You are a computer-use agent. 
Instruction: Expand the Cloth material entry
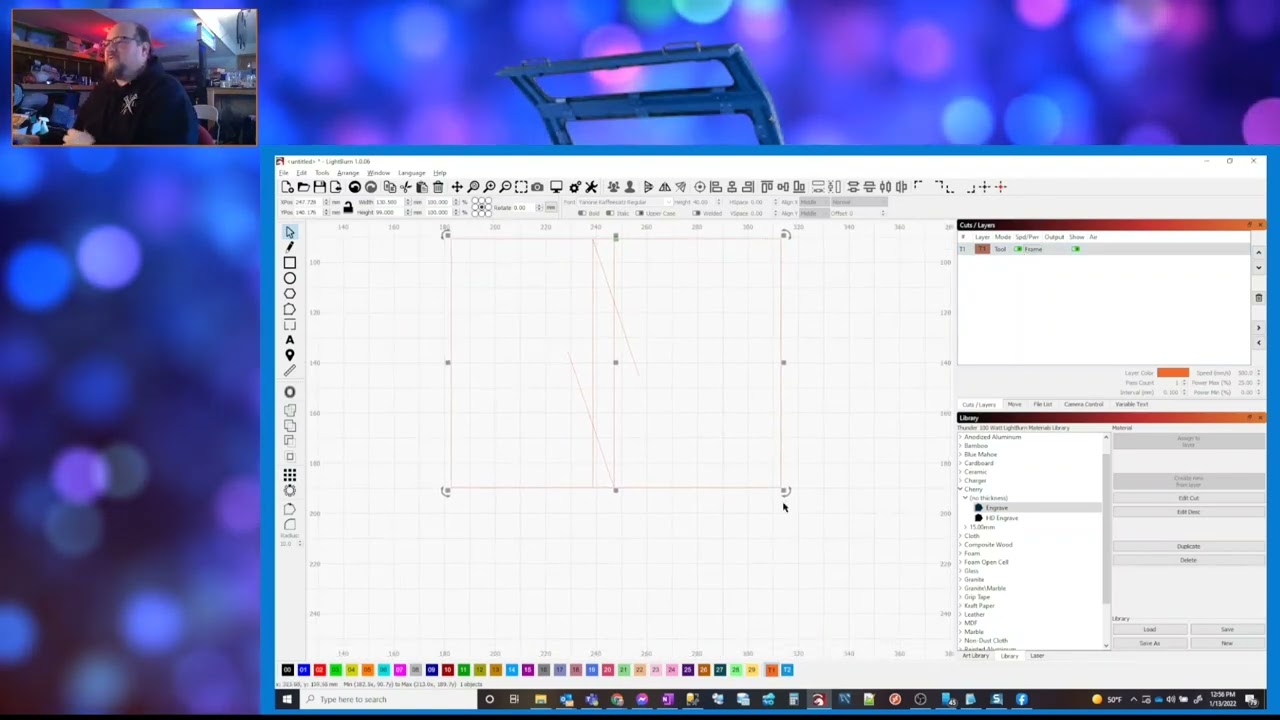[960, 536]
